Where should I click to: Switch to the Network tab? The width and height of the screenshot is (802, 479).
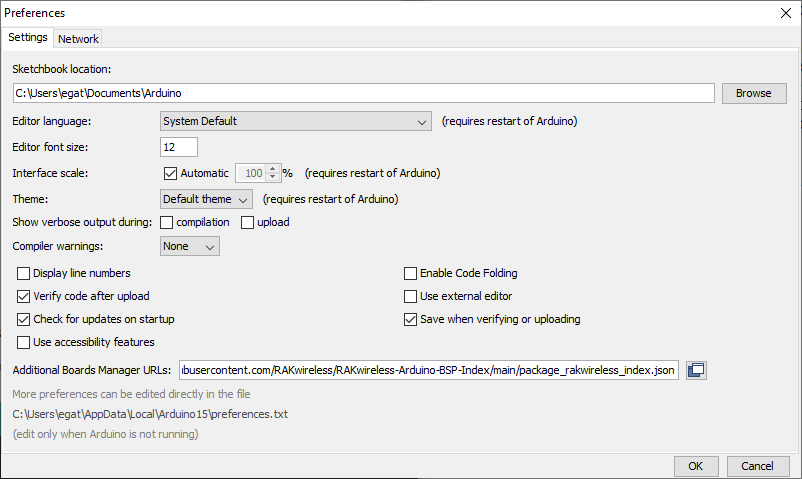click(x=78, y=39)
